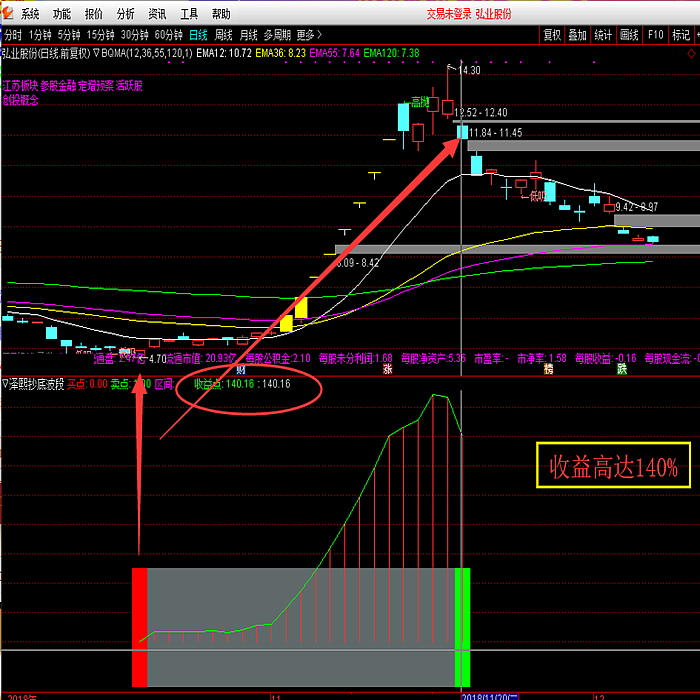Click the 涨 event marker below the chart

(388, 369)
